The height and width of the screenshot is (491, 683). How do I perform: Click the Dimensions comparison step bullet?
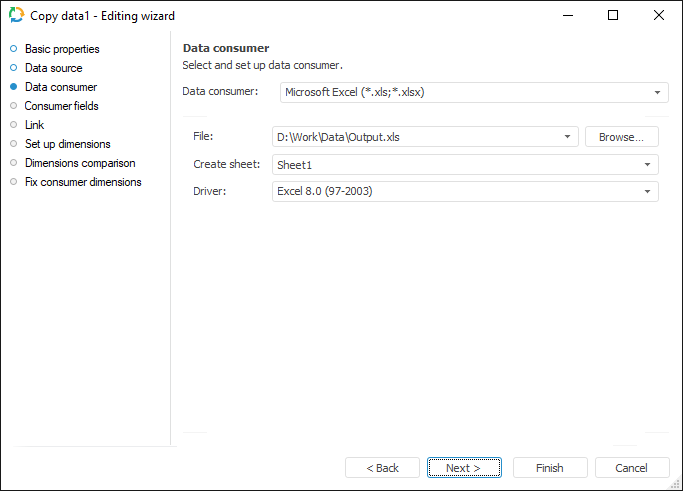[x=14, y=163]
